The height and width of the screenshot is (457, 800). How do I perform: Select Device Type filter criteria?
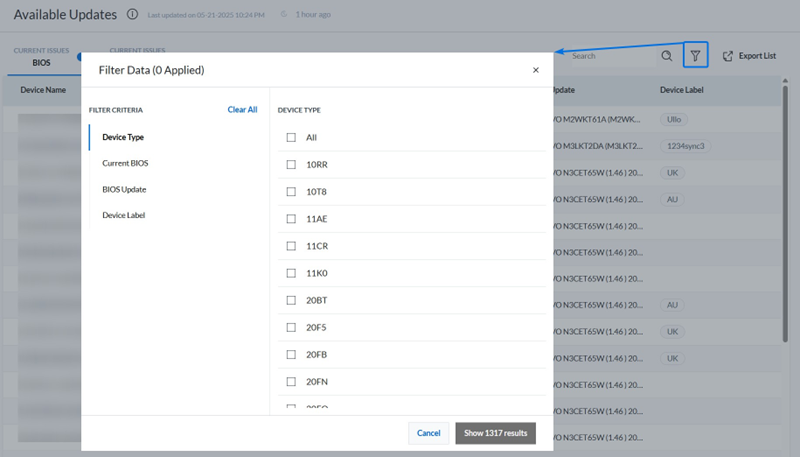pyautogui.click(x=122, y=136)
